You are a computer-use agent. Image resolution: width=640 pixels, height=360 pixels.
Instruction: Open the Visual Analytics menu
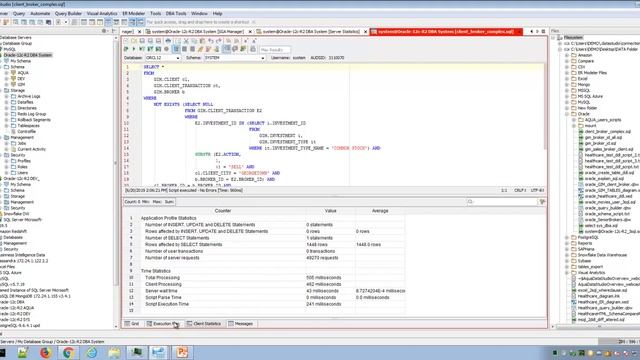[x=102, y=13]
